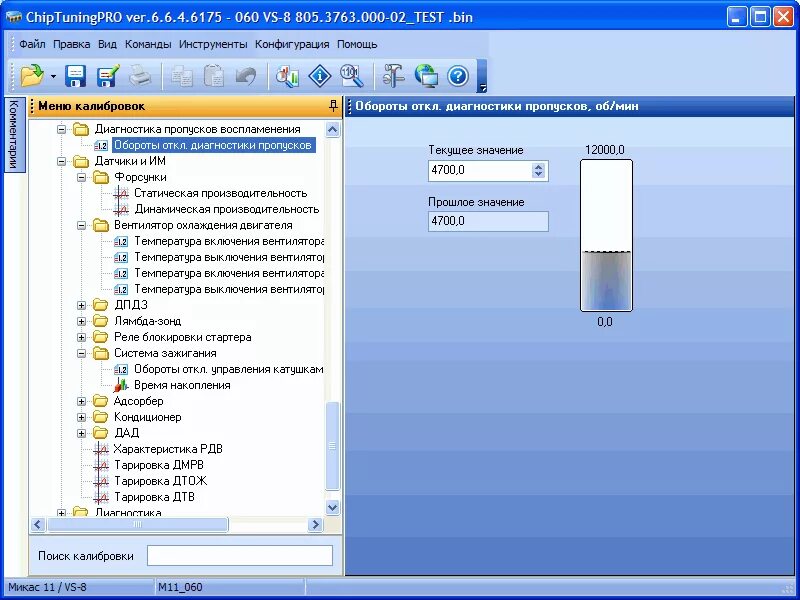Increase Текущее значение with up spinner
This screenshot has height=600, width=800.
pyautogui.click(x=538, y=166)
